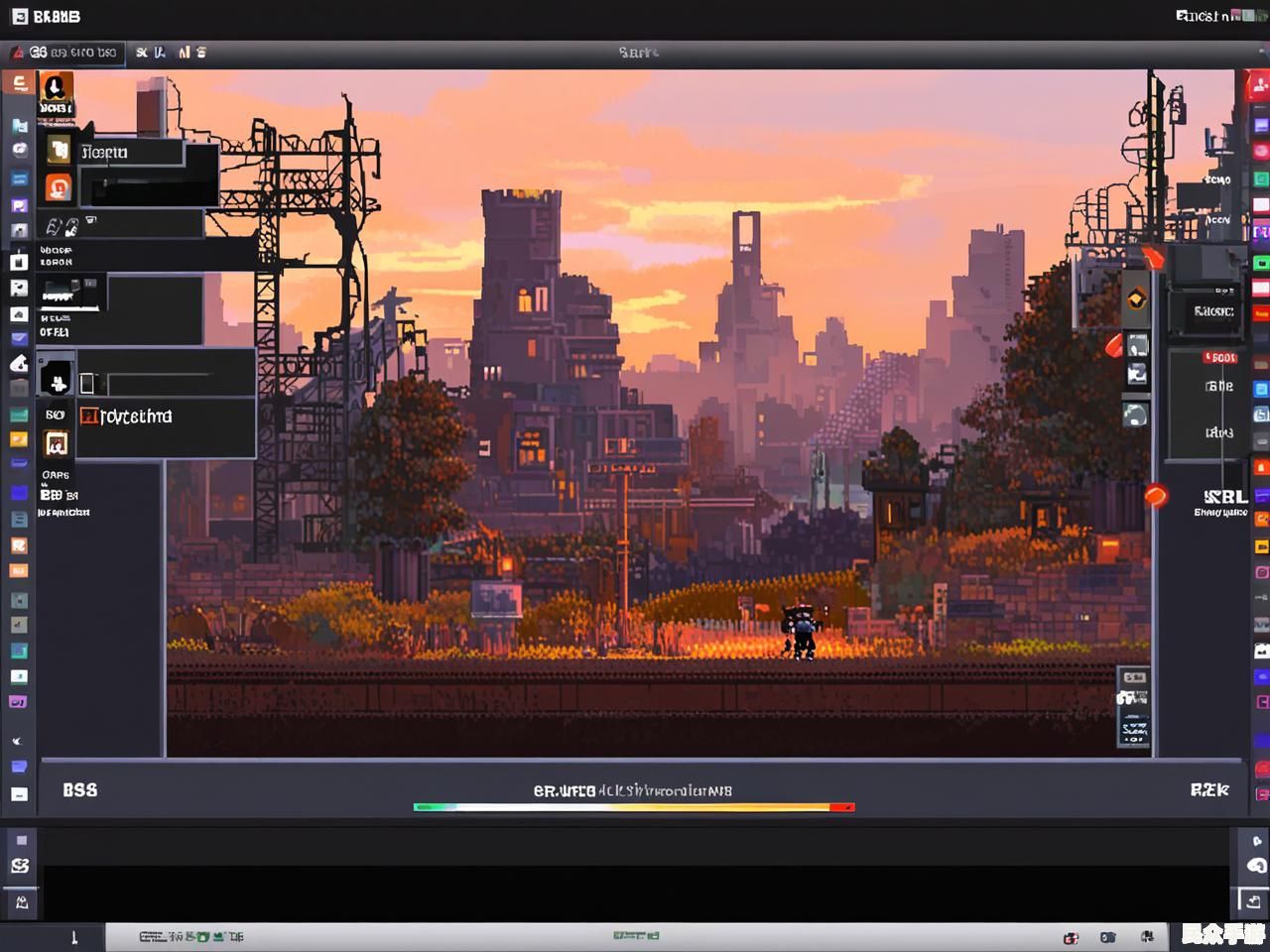Toggle the small checkbox in left panel row
The height and width of the screenshot is (952, 1270).
[x=87, y=384]
